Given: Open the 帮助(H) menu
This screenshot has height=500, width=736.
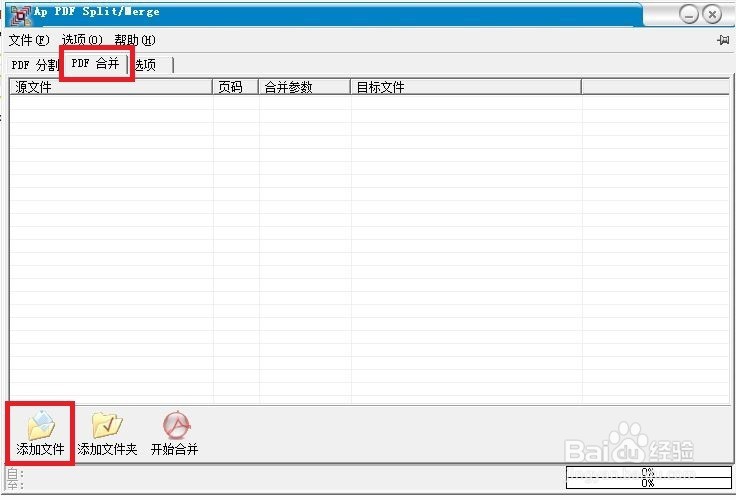Looking at the screenshot, I should pos(135,40).
